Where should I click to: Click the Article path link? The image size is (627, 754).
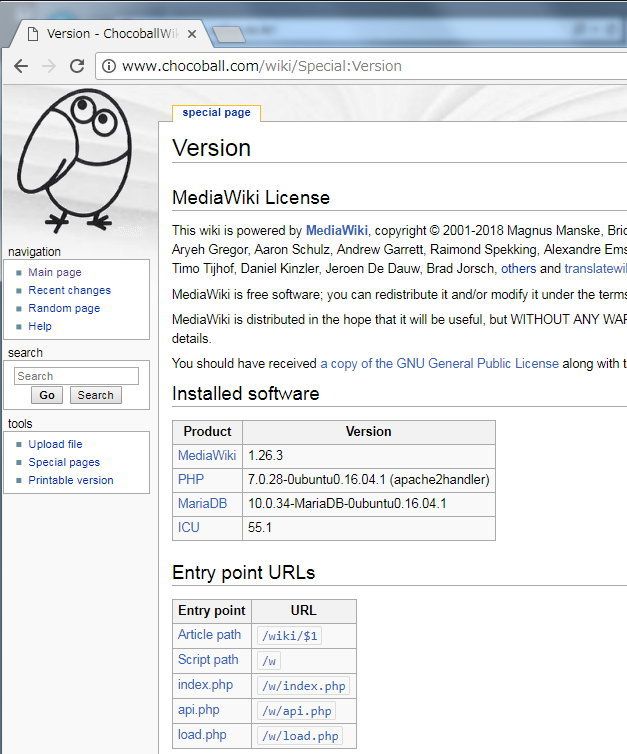[x=209, y=635]
